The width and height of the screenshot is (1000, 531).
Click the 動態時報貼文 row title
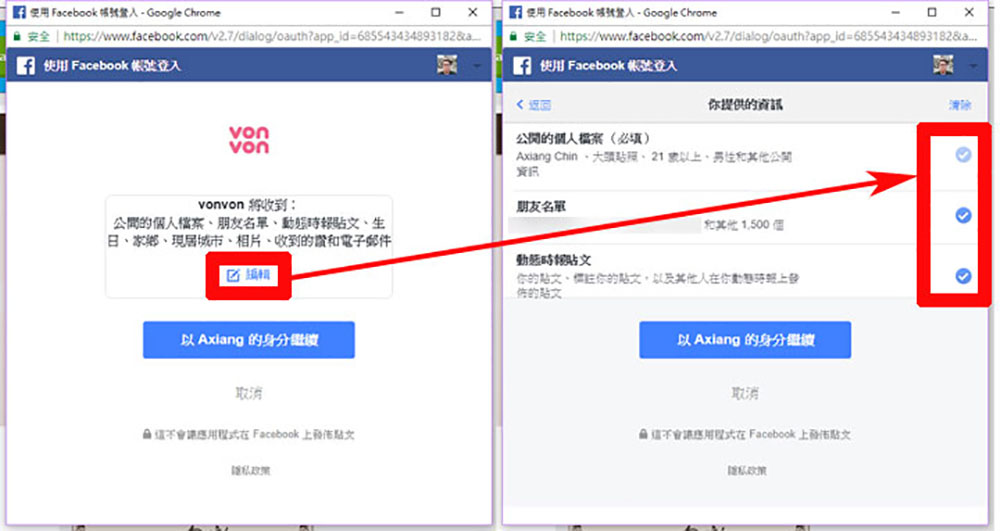tap(554, 260)
